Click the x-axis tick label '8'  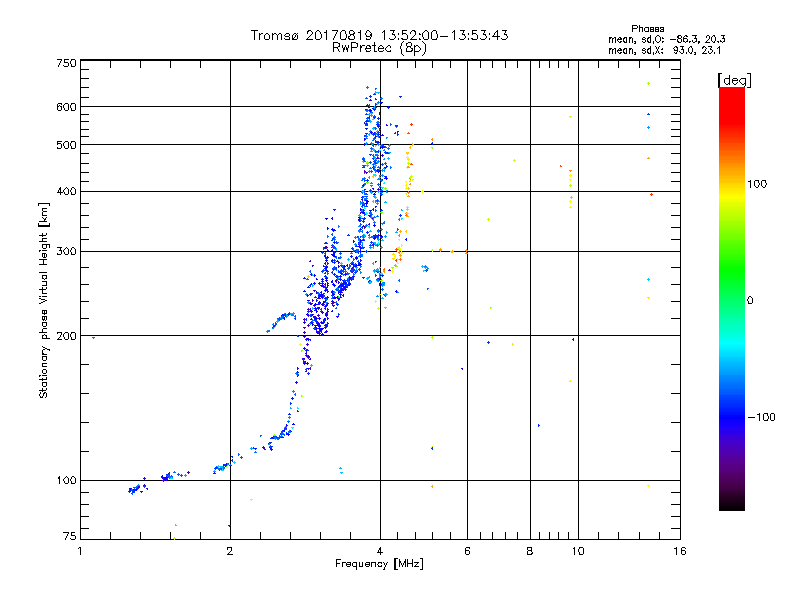pyautogui.click(x=530, y=551)
